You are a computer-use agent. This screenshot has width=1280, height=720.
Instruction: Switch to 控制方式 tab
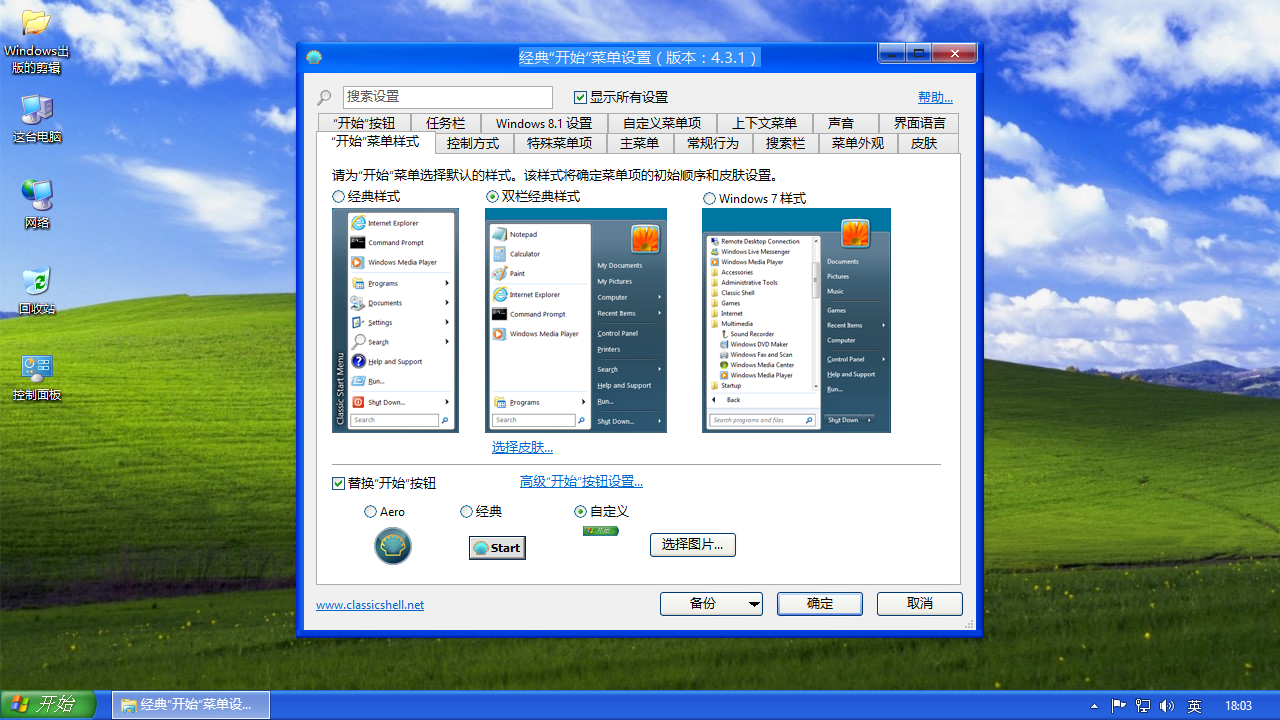click(x=473, y=143)
